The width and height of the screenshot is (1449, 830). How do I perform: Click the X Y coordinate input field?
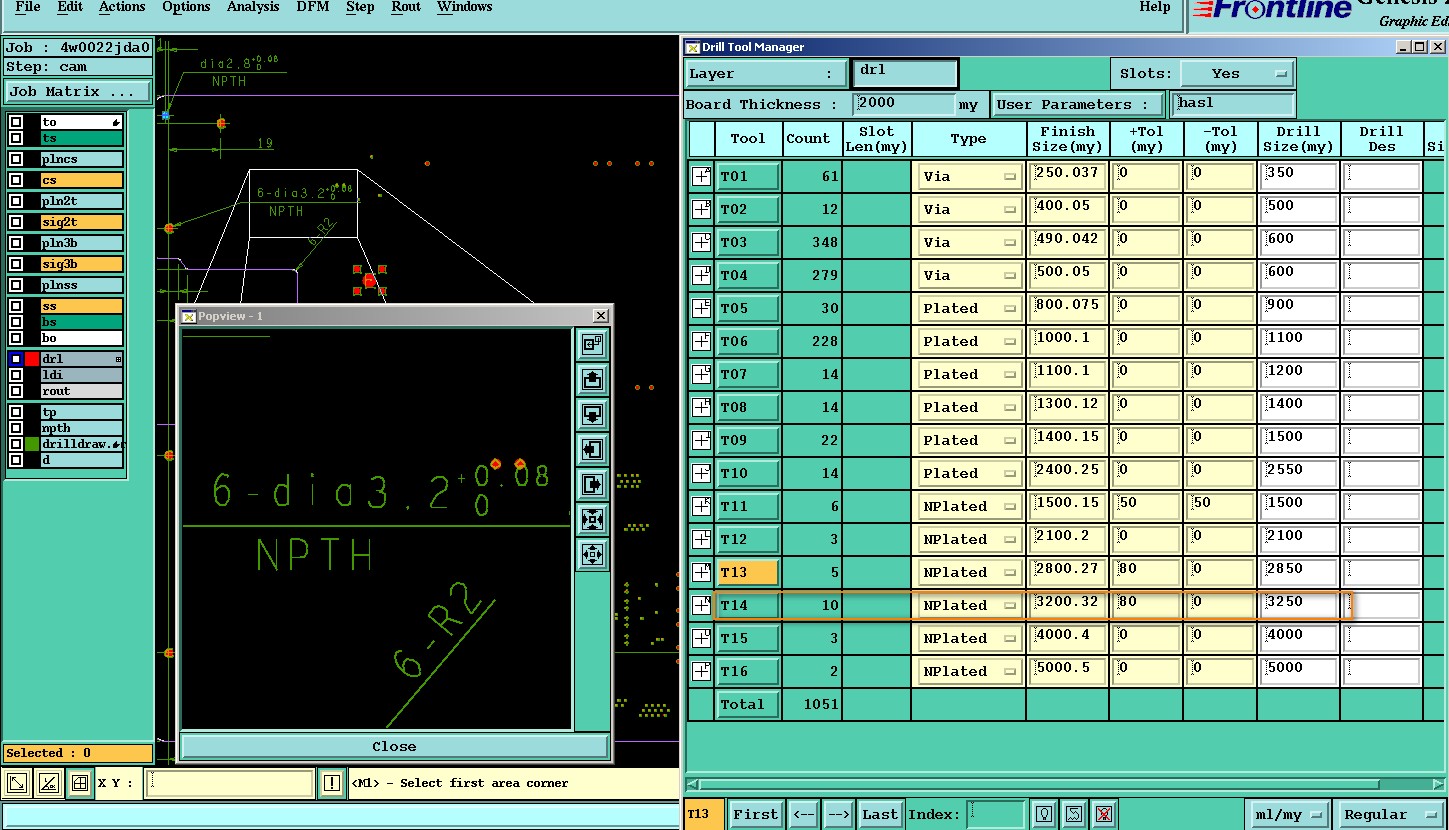click(230, 784)
